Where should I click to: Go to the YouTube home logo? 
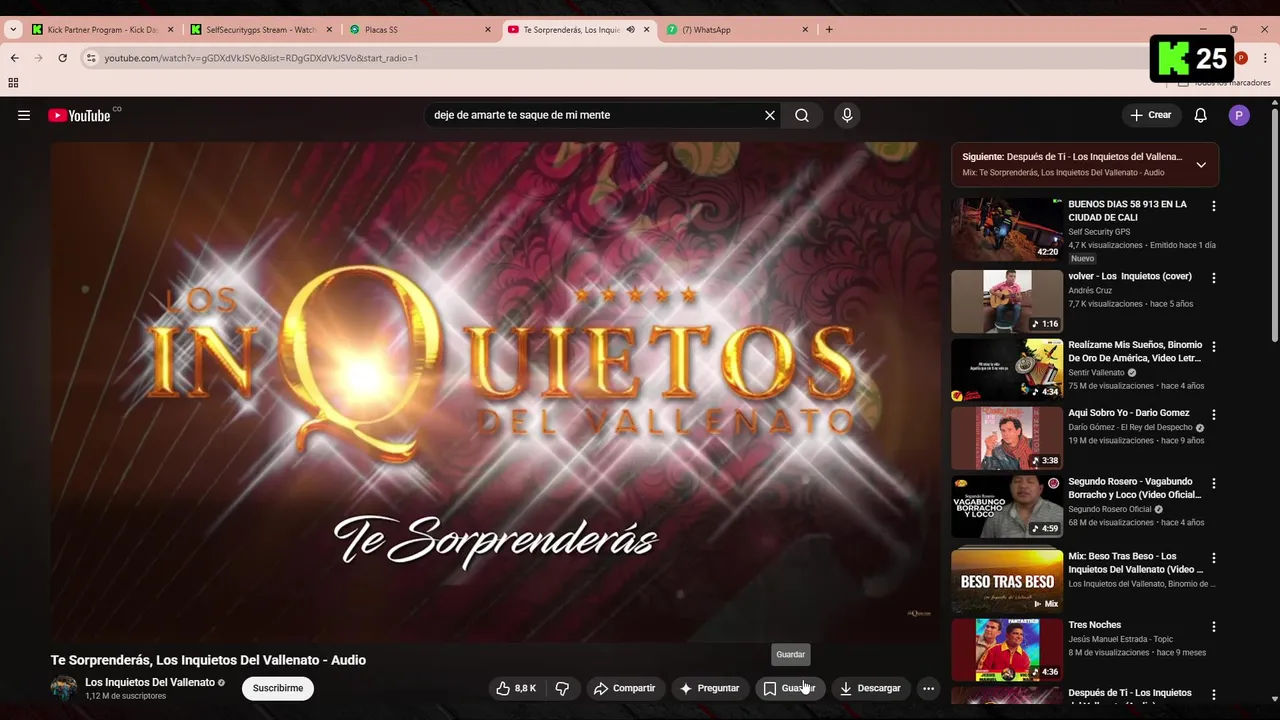pyautogui.click(x=79, y=115)
